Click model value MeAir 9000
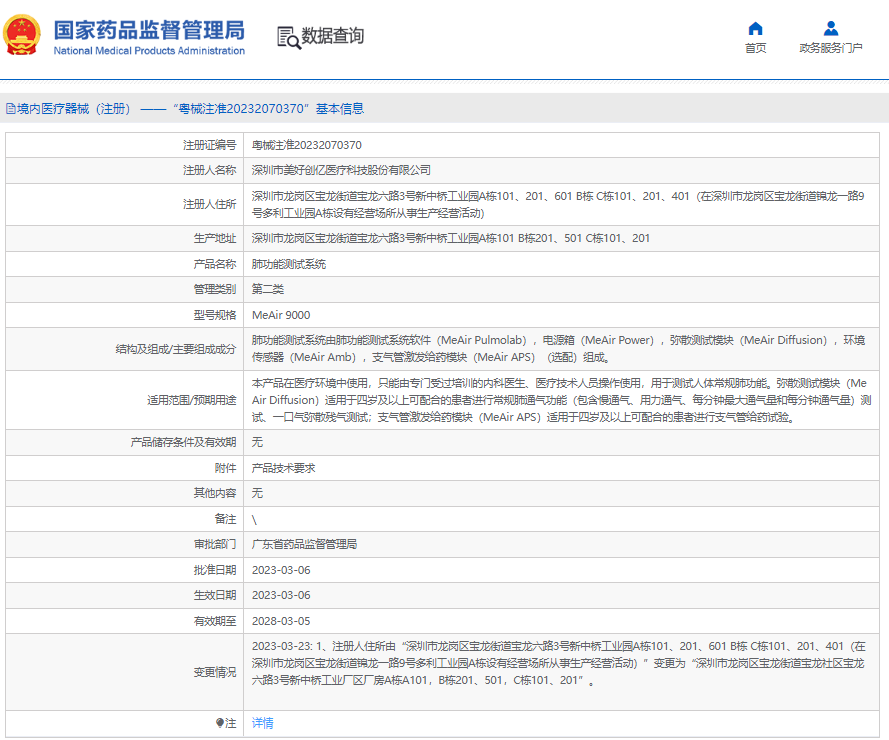The height and width of the screenshot is (740, 889). tap(281, 315)
